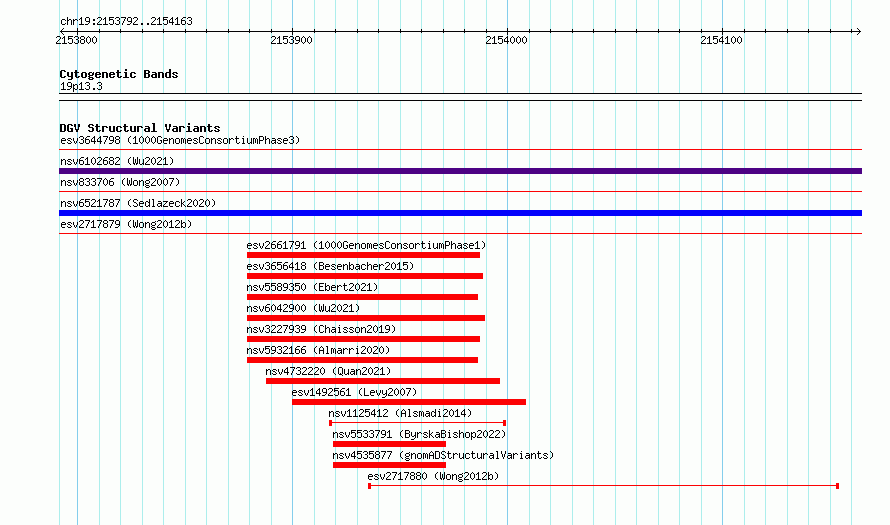This screenshot has height=525, width=890.
Task: Click the DGV Structural Variants track title
Action: 140,128
